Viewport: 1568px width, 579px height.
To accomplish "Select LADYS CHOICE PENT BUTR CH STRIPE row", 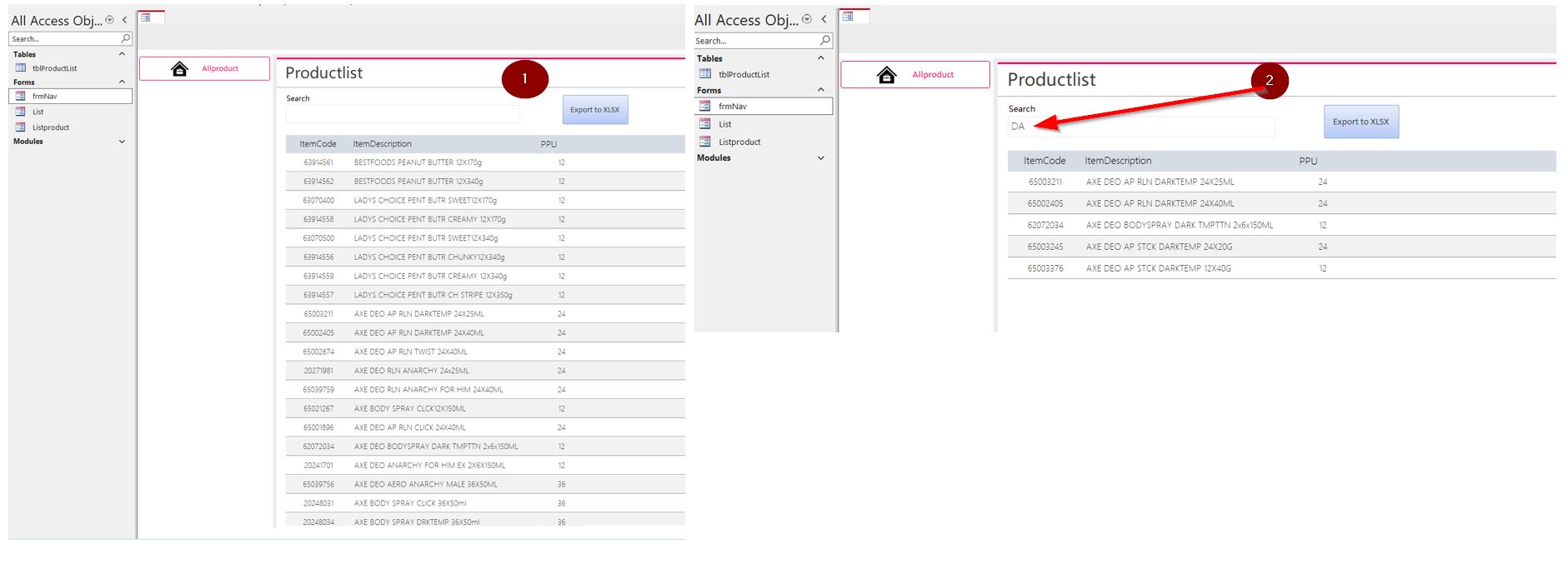I will point(485,295).
